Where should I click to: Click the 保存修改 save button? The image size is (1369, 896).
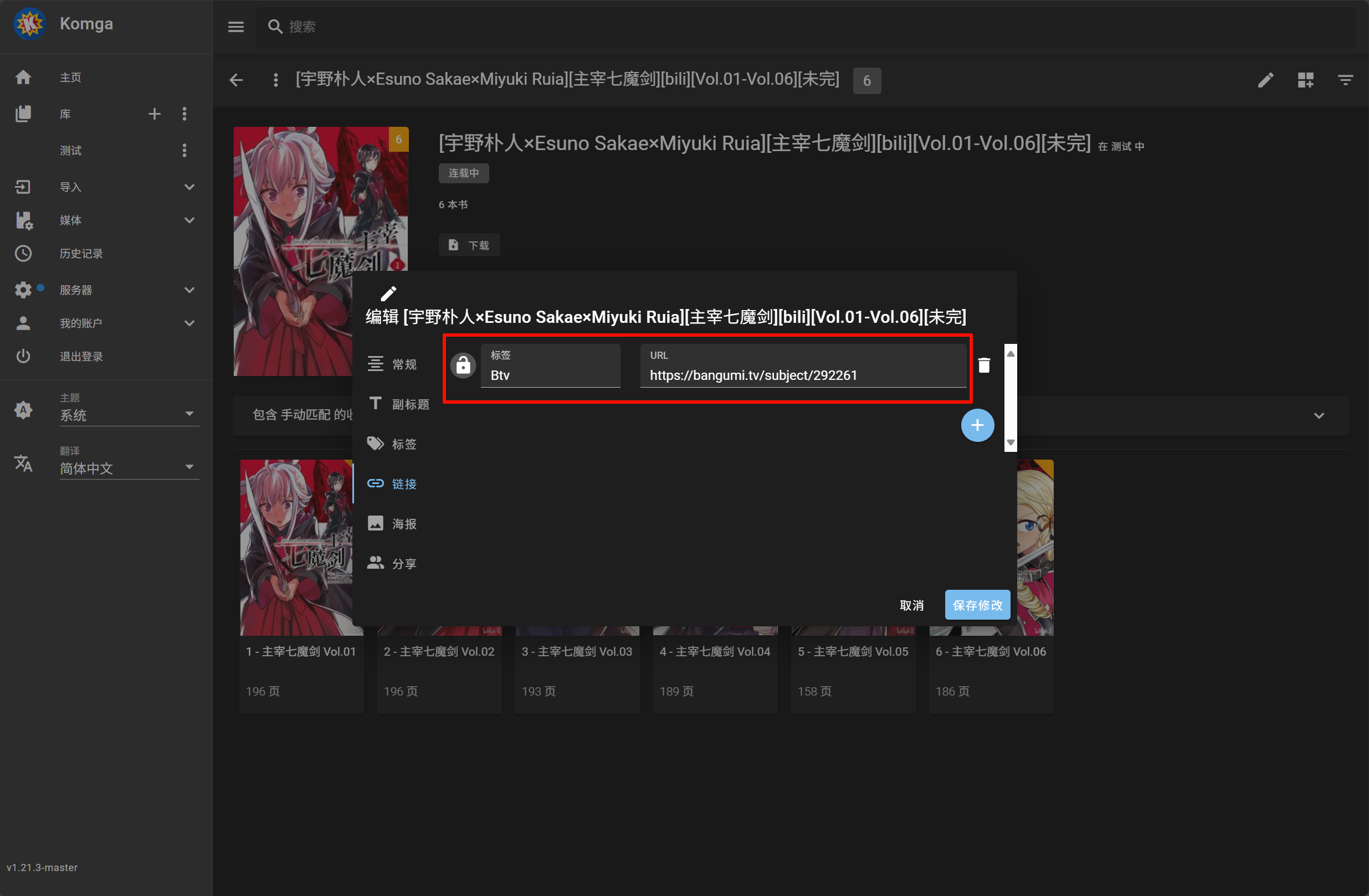pos(977,605)
